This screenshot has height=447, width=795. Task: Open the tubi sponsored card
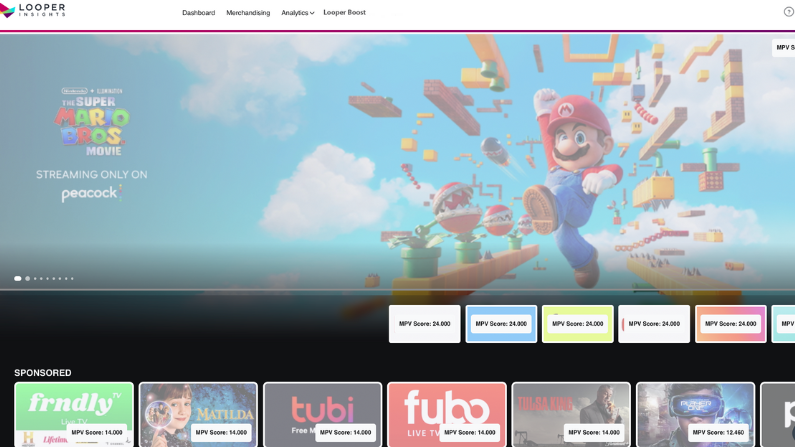click(x=322, y=415)
